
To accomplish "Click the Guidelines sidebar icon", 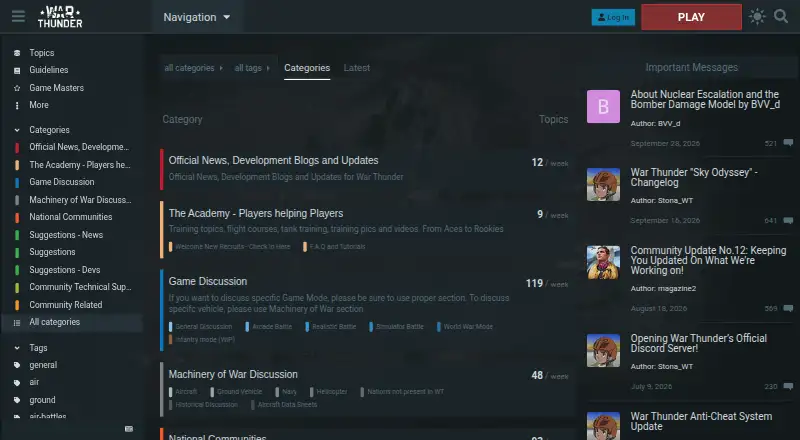I will click(17, 70).
